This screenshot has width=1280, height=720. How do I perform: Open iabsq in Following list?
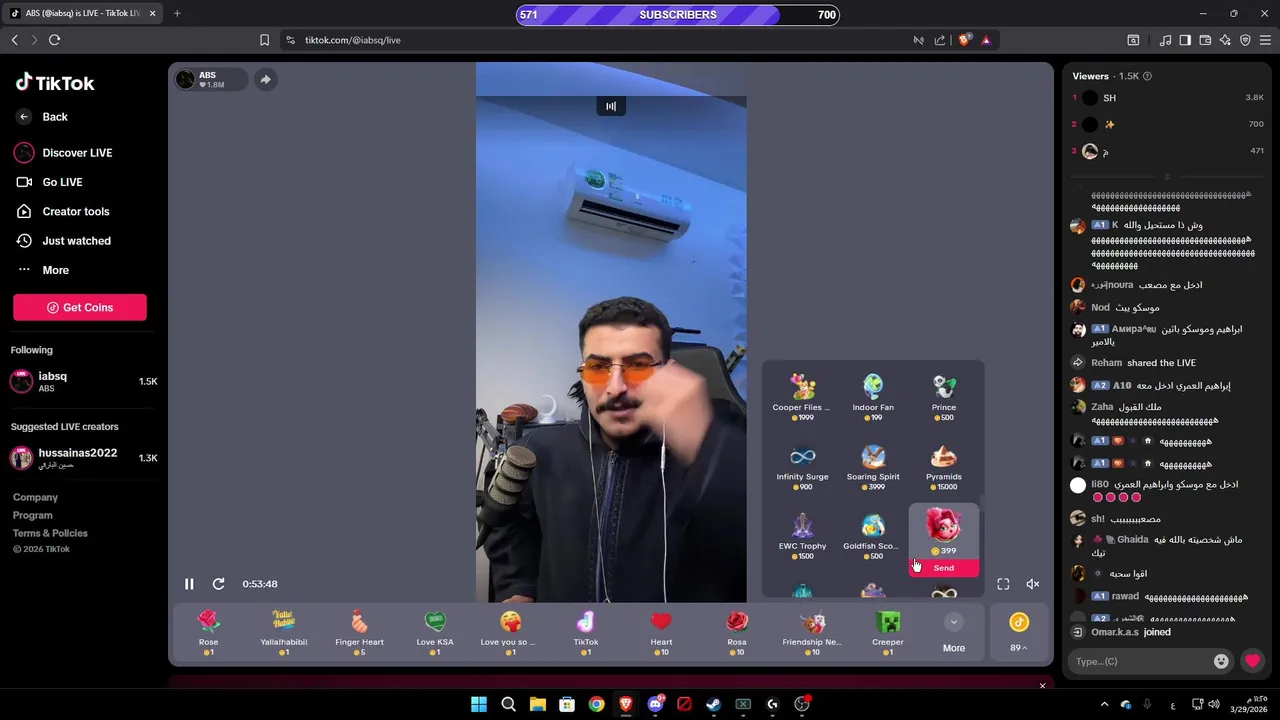(84, 381)
